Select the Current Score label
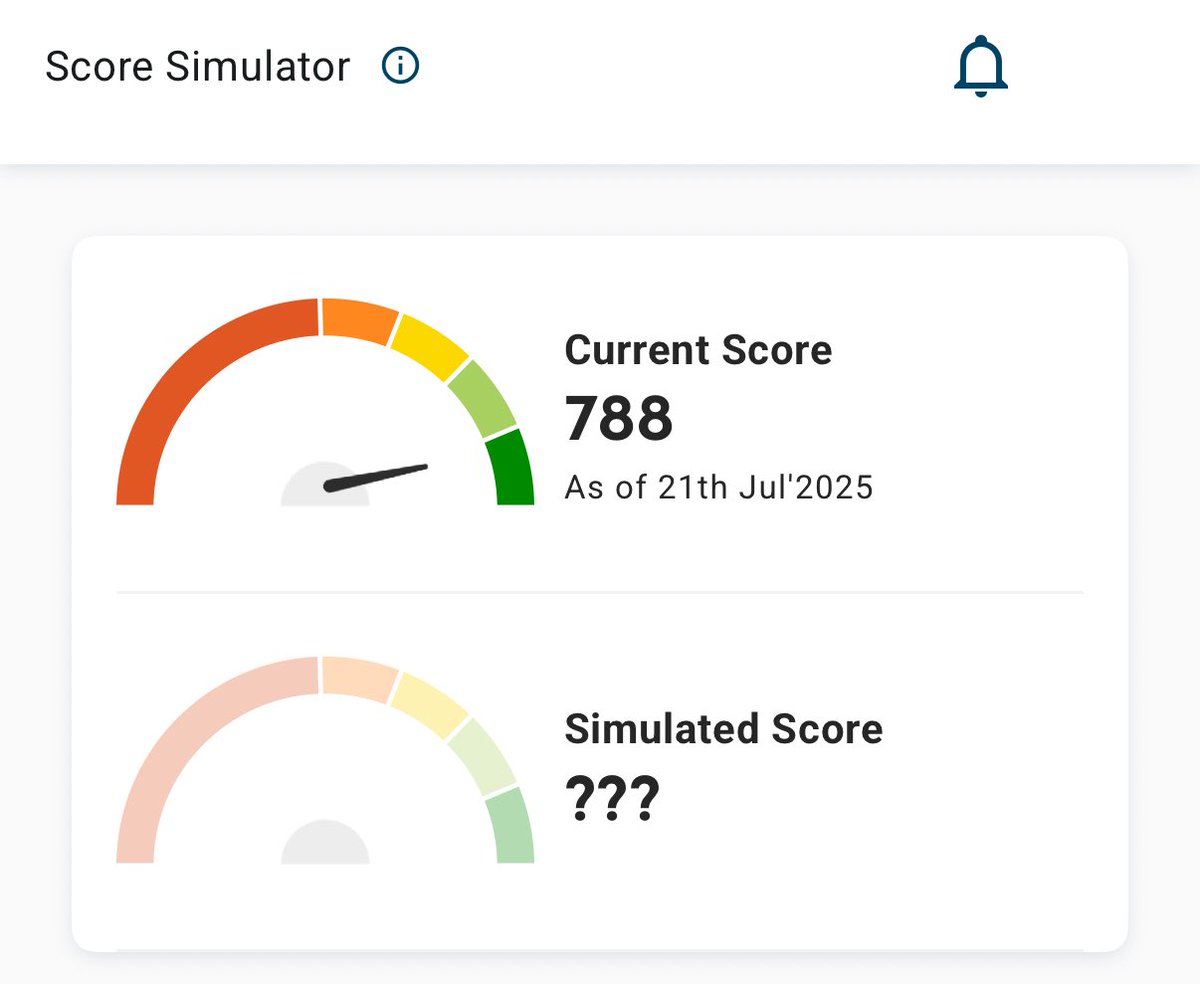Screen dimensions: 1200x984 click(698, 350)
